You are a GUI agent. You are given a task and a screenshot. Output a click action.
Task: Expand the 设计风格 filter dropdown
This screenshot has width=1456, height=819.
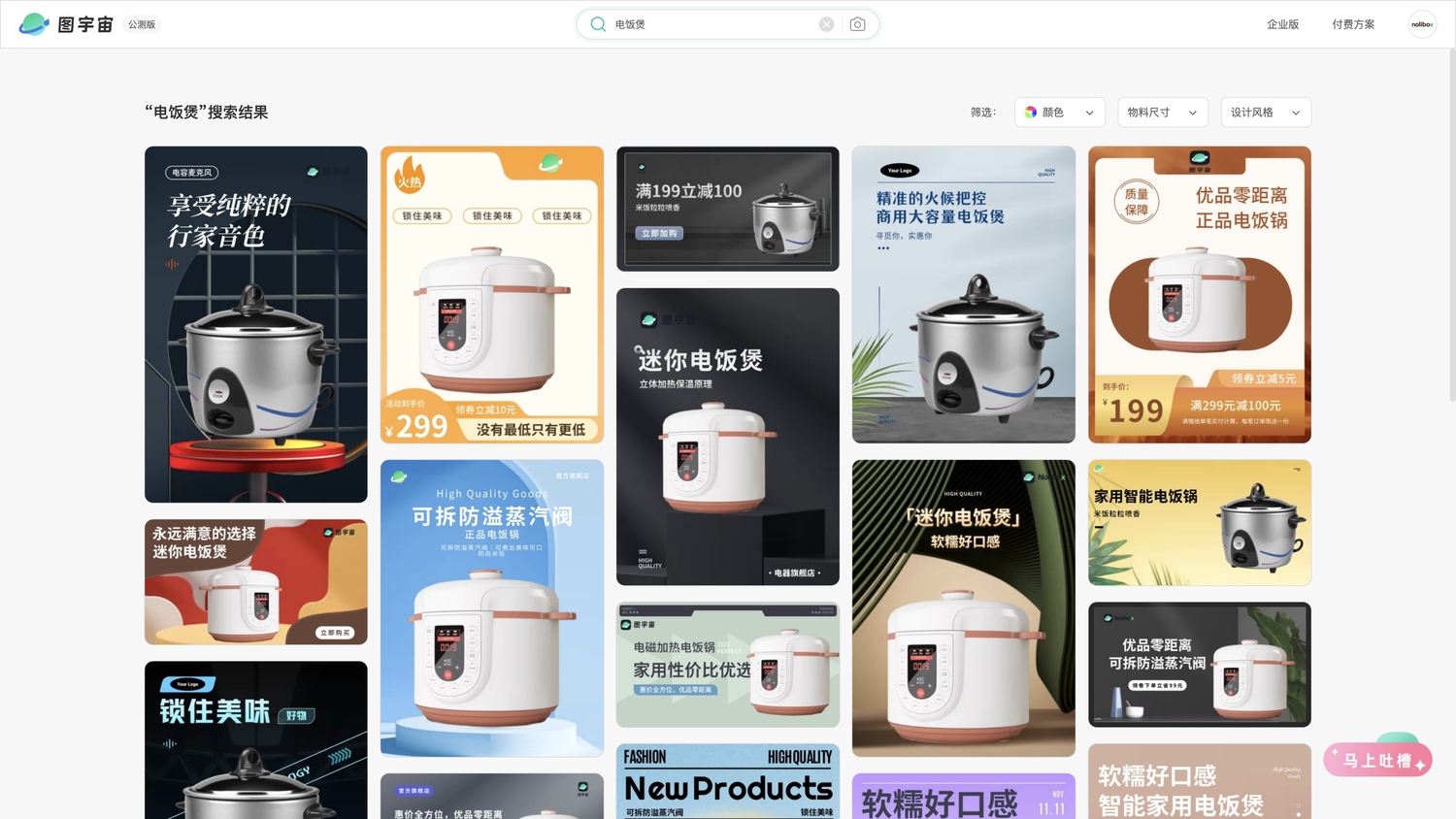point(1266,113)
